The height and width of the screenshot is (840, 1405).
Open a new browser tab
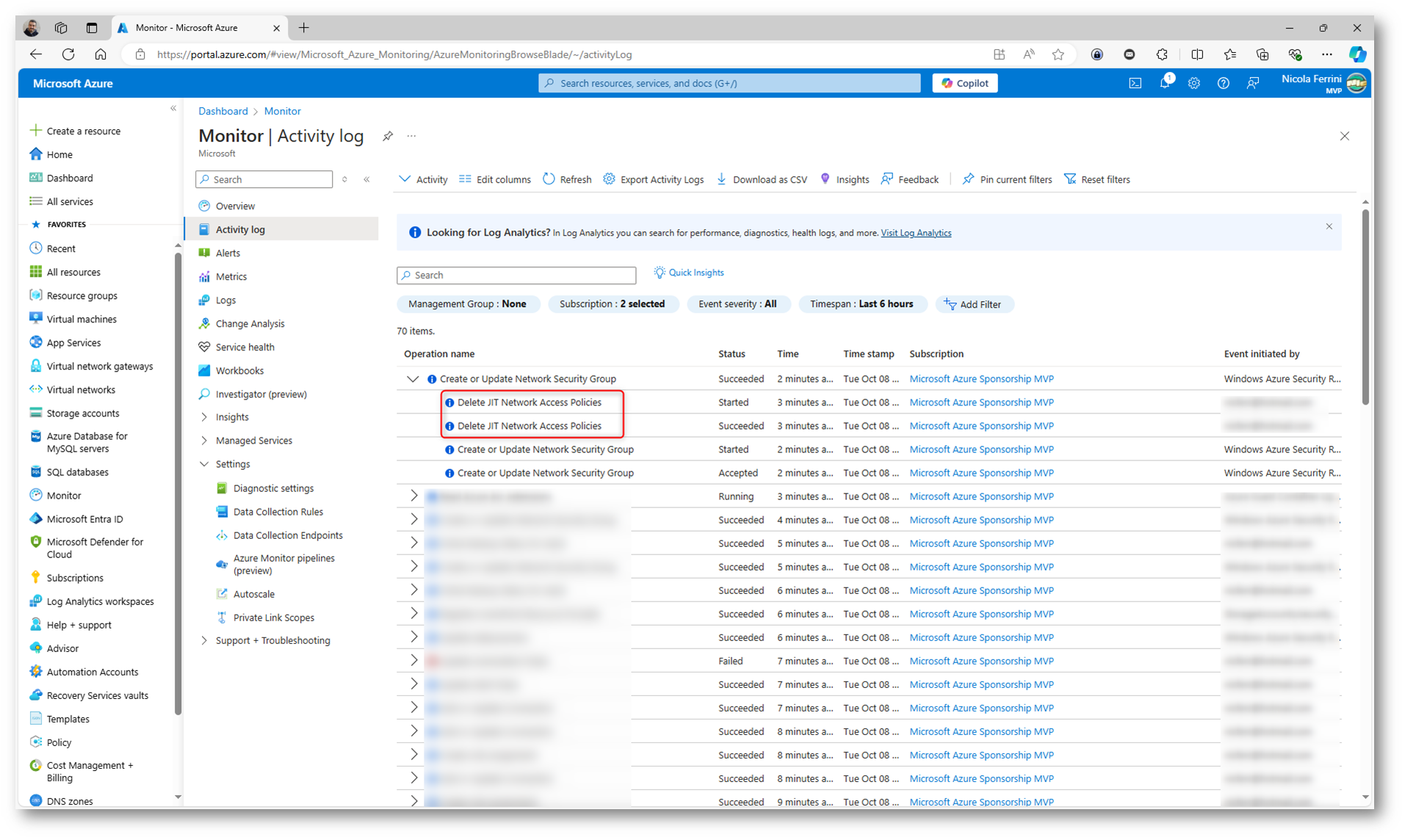click(x=304, y=28)
